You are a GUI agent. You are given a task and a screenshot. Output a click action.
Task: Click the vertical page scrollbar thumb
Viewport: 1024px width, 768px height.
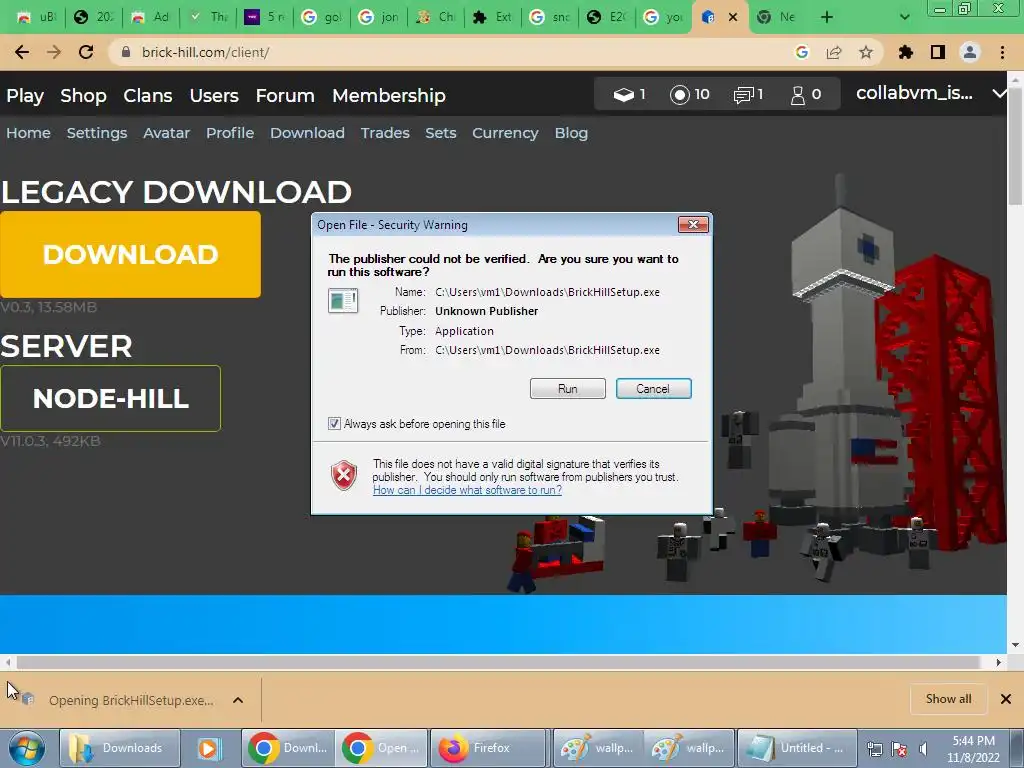tap(1016, 146)
